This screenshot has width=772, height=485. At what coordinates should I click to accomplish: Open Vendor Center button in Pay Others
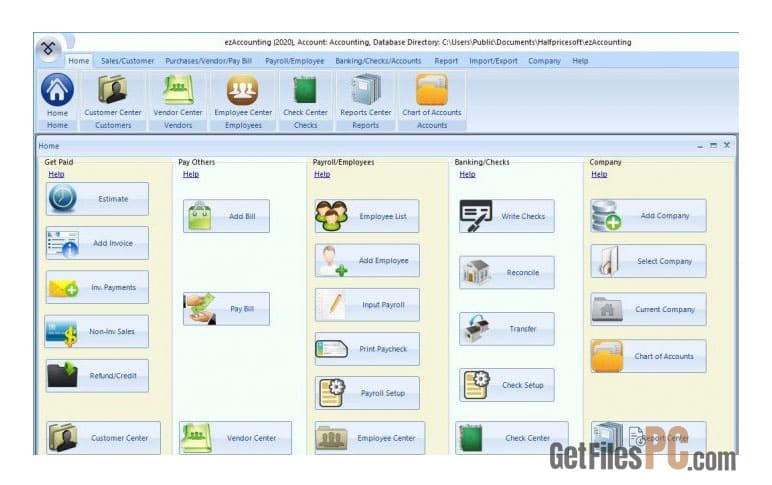pyautogui.click(x=235, y=438)
